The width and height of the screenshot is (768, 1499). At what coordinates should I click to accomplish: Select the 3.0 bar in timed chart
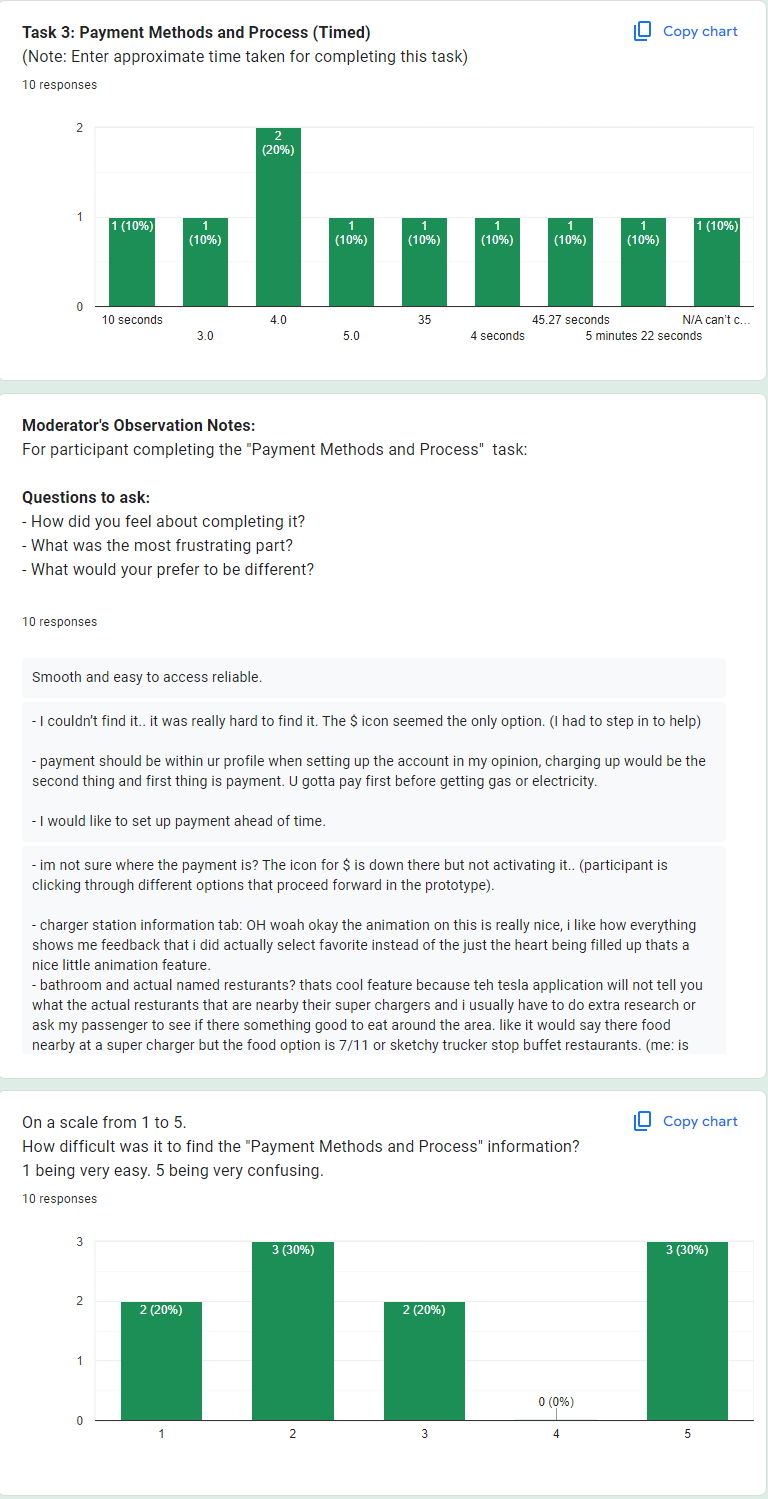tap(205, 262)
